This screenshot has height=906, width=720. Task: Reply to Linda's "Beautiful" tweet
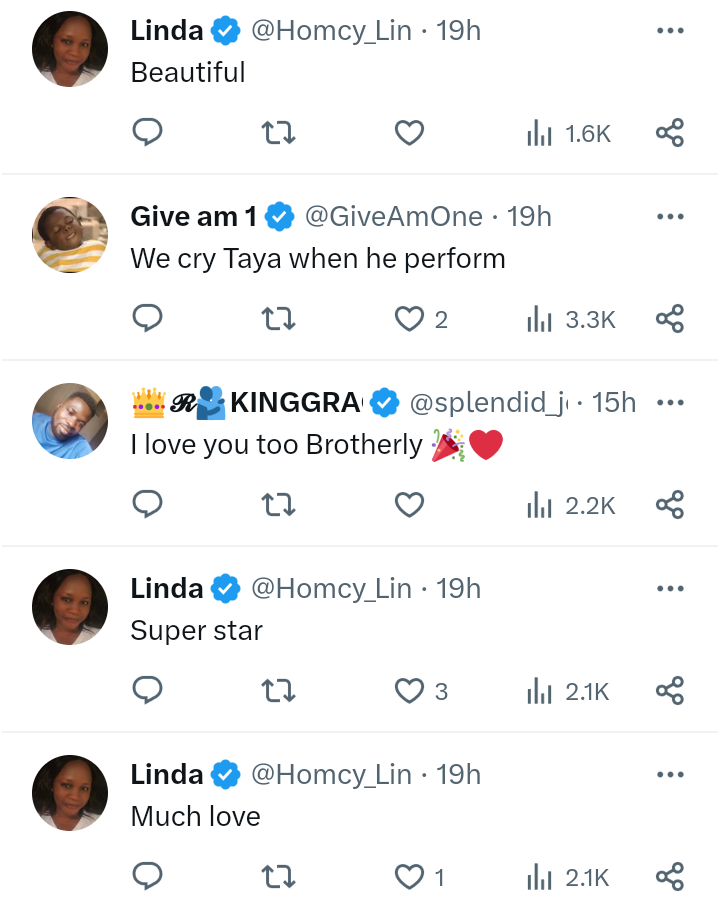point(148,133)
